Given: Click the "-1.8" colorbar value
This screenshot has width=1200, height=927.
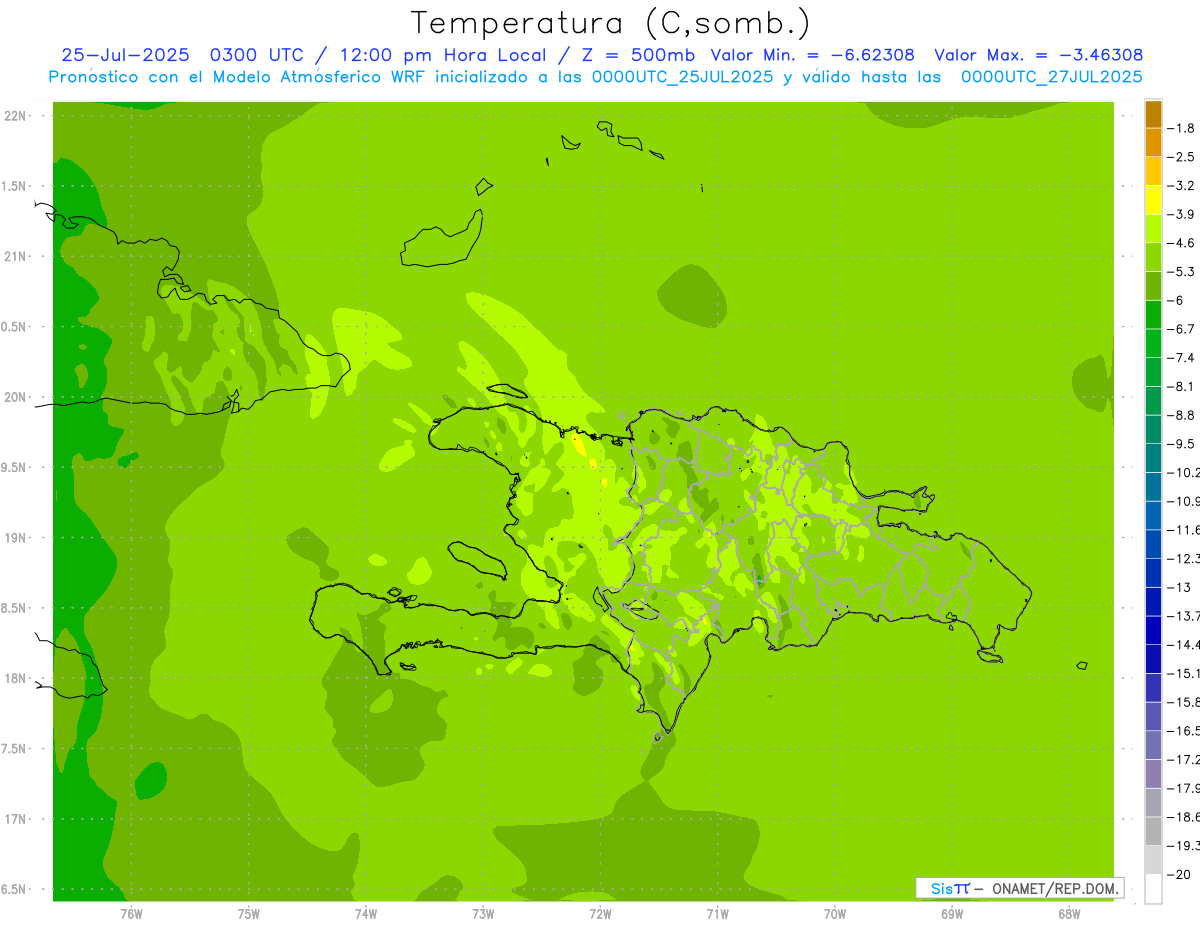Looking at the screenshot, I should (x=1181, y=128).
